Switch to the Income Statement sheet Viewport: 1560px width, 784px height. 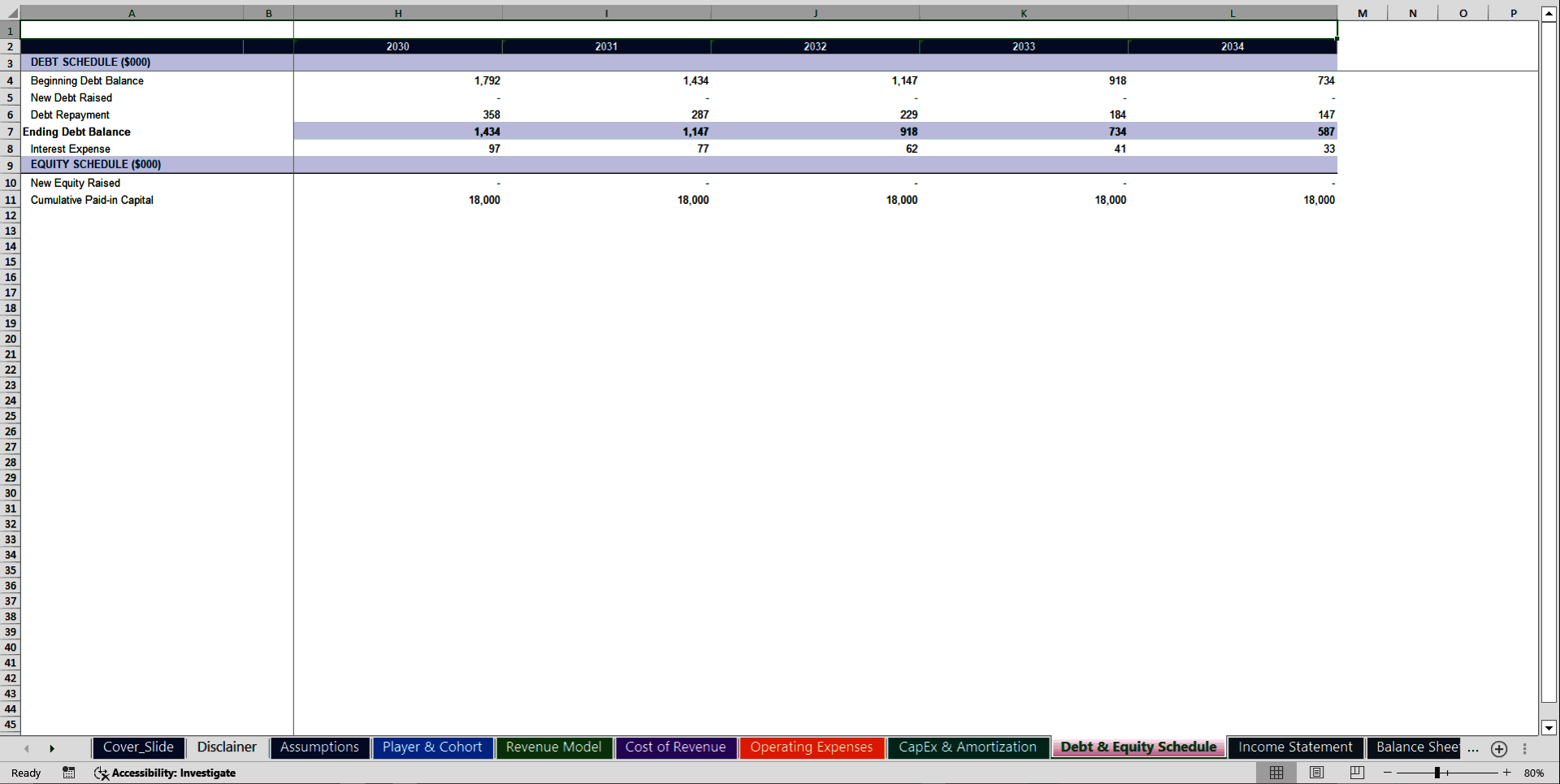coord(1295,747)
